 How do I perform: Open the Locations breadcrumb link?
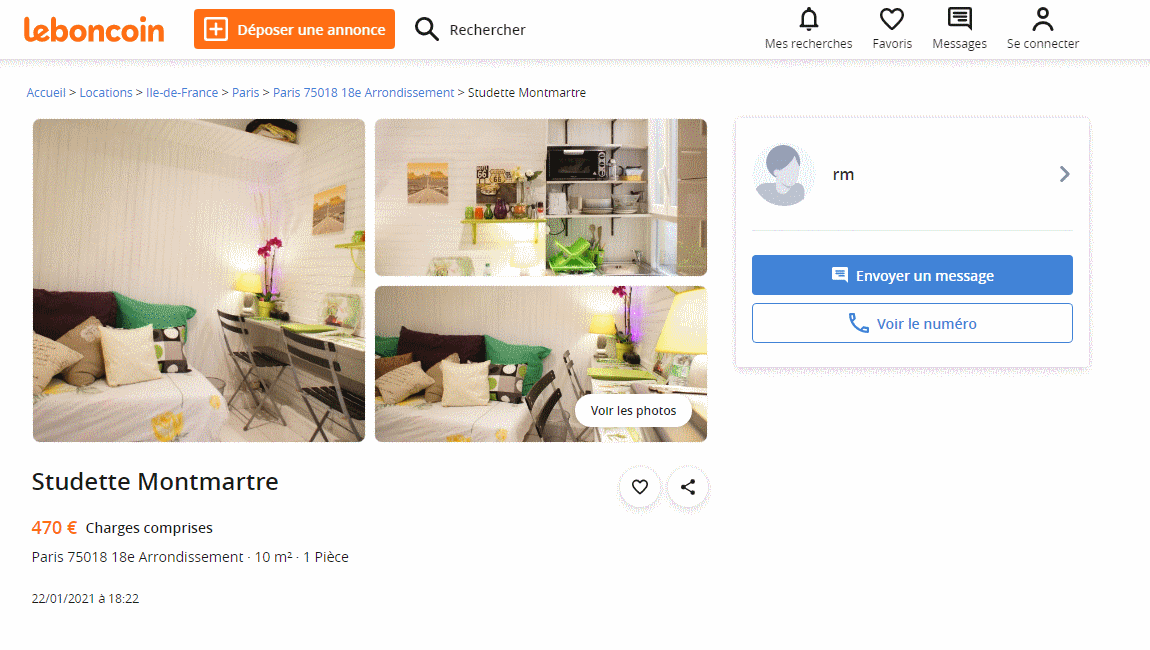(106, 92)
